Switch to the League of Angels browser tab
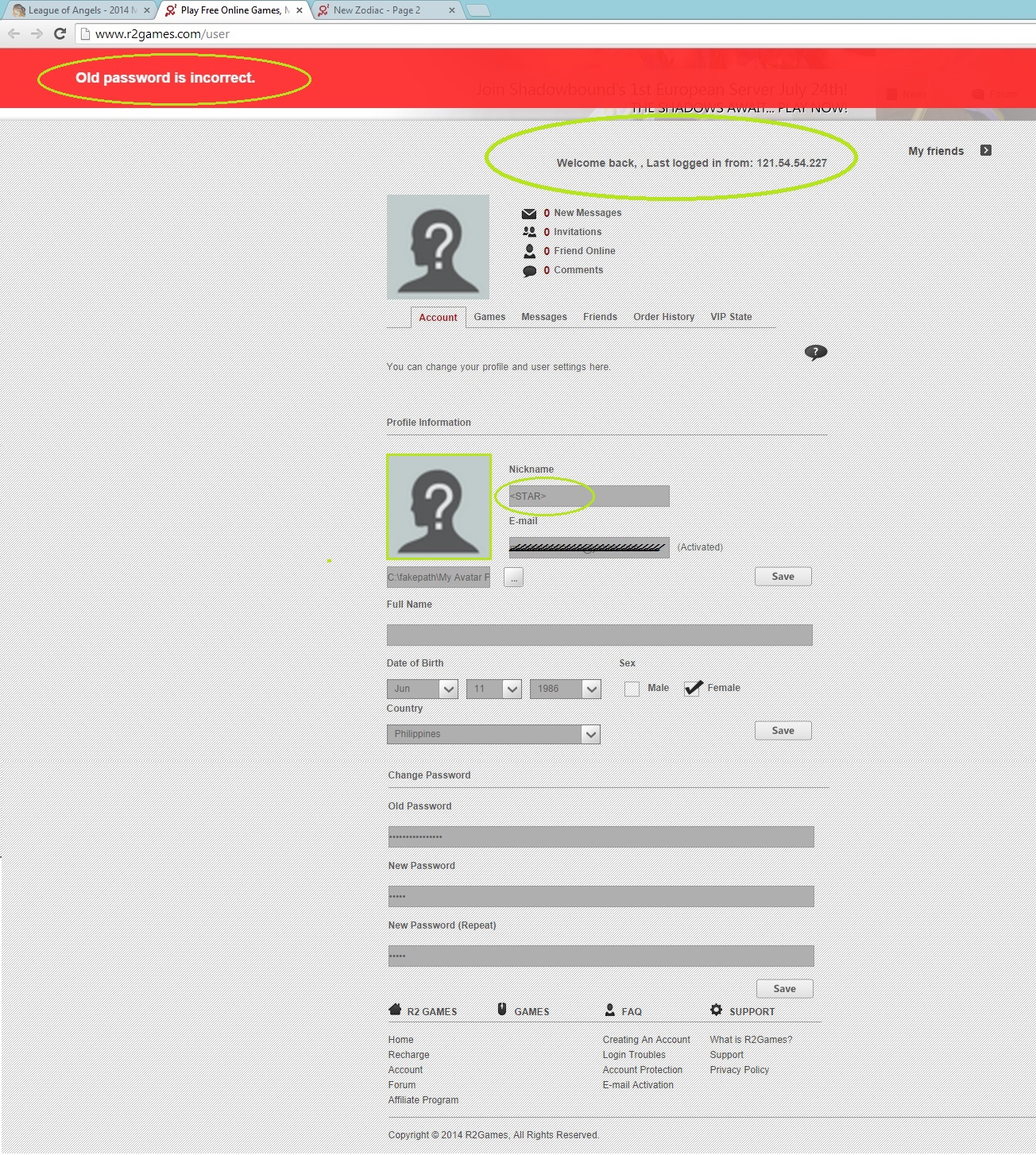This screenshot has height=1155, width=1036. [78, 10]
